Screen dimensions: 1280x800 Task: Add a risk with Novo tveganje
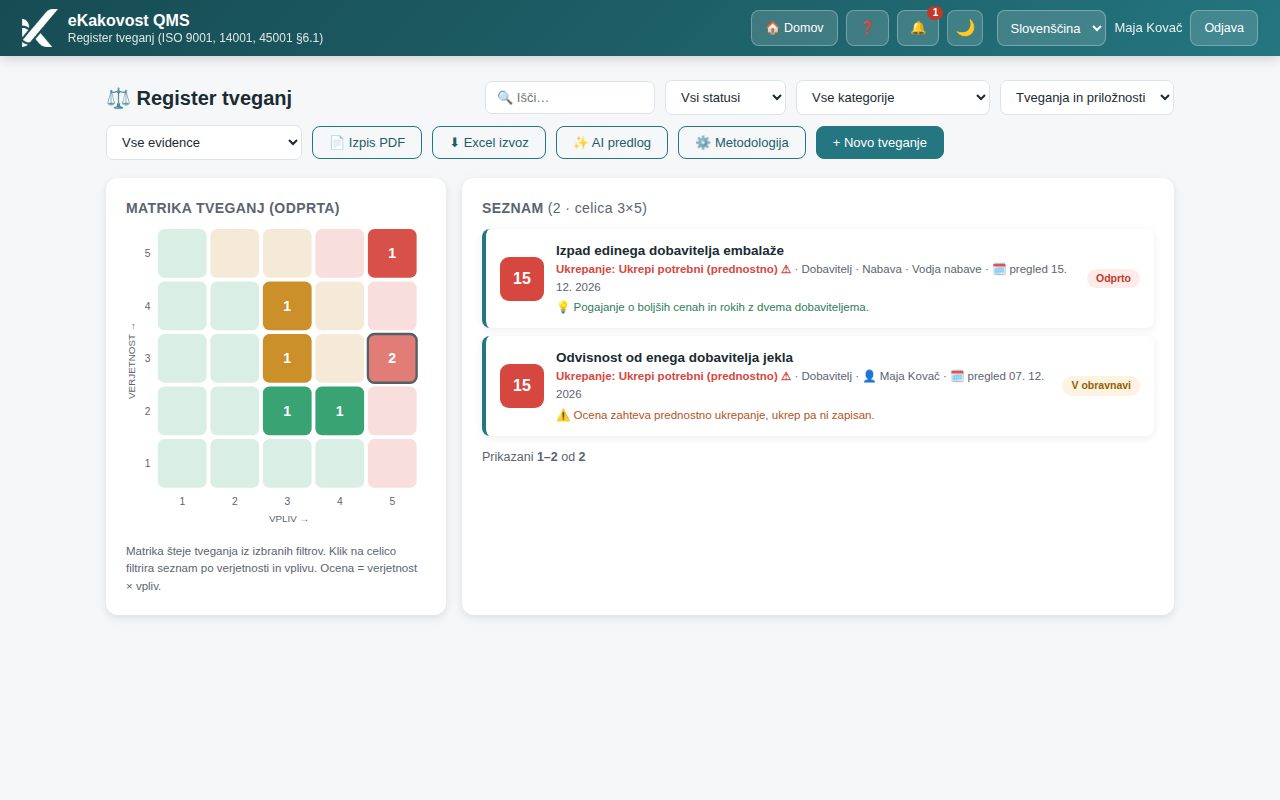click(x=880, y=142)
